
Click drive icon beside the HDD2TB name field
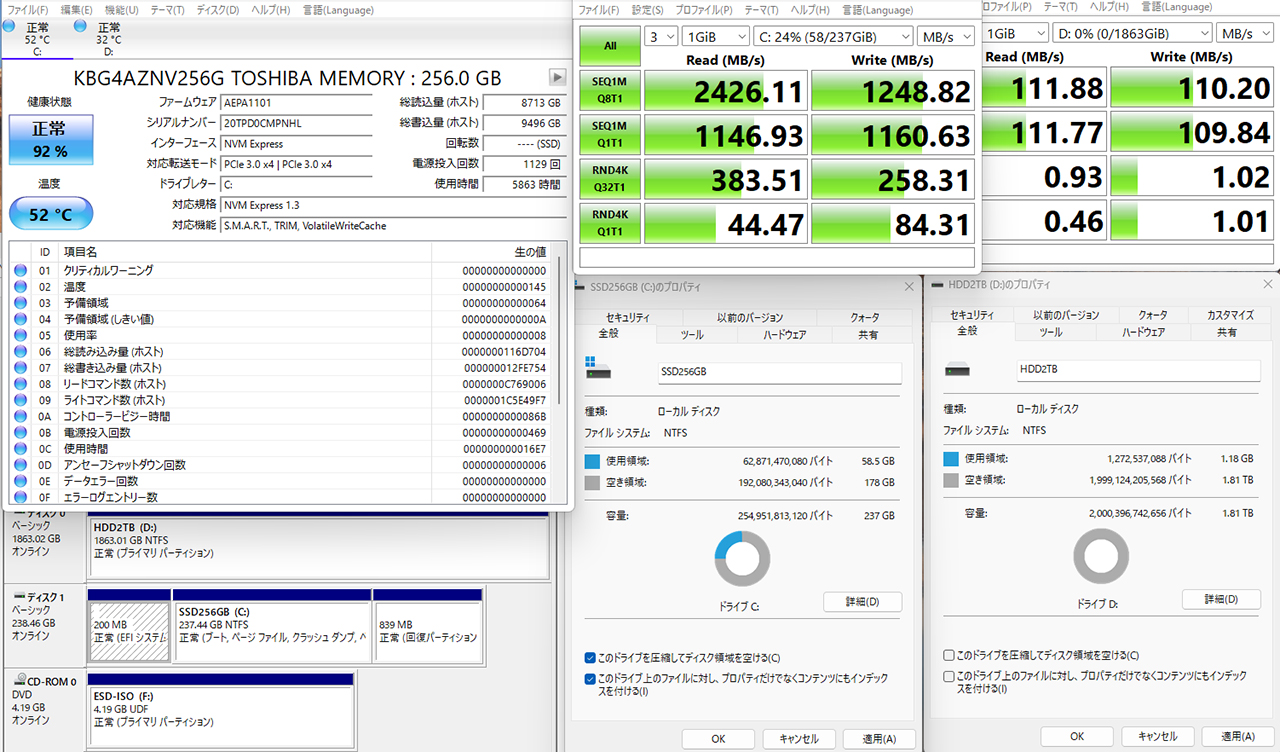click(959, 371)
